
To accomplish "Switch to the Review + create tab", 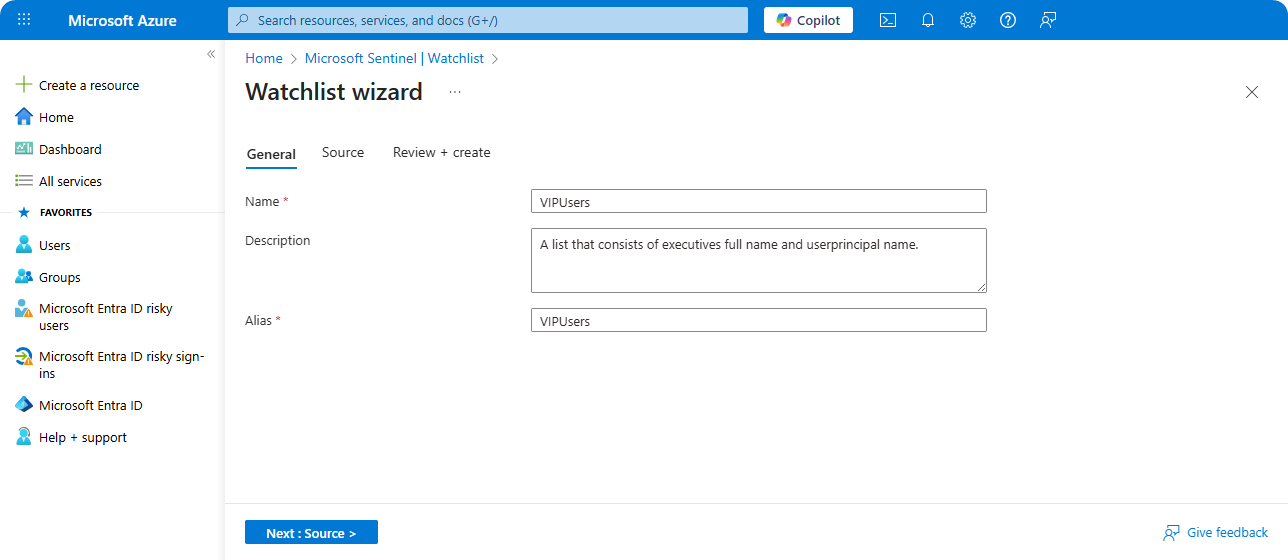I will [441, 153].
